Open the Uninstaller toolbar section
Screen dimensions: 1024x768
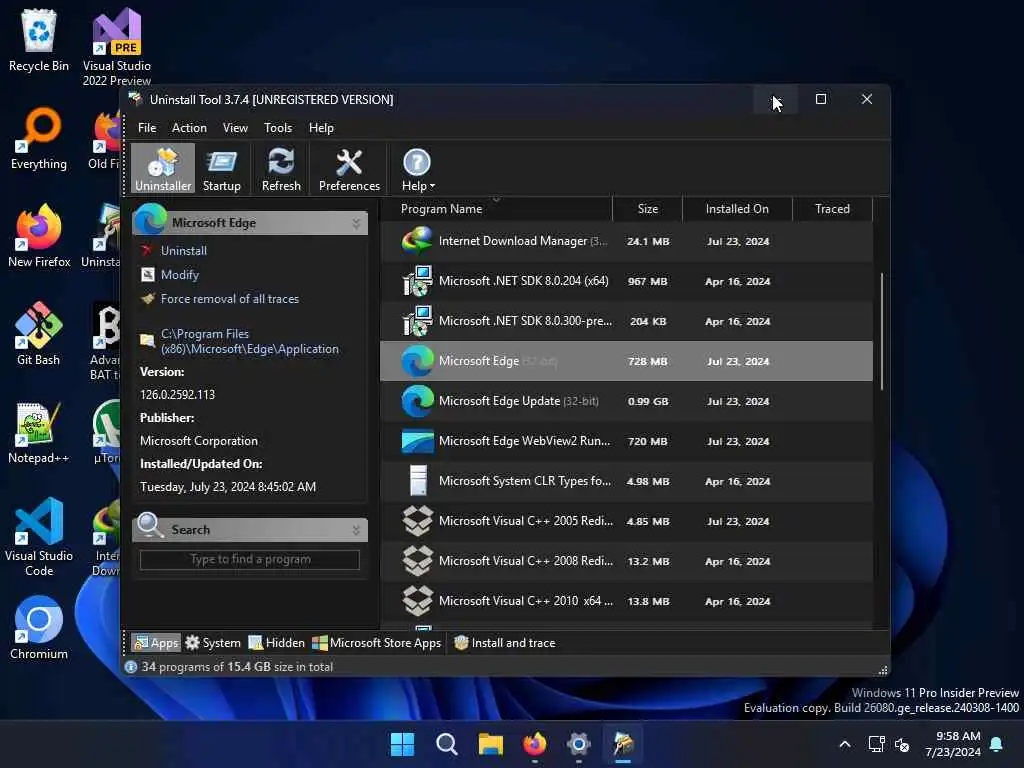(163, 168)
